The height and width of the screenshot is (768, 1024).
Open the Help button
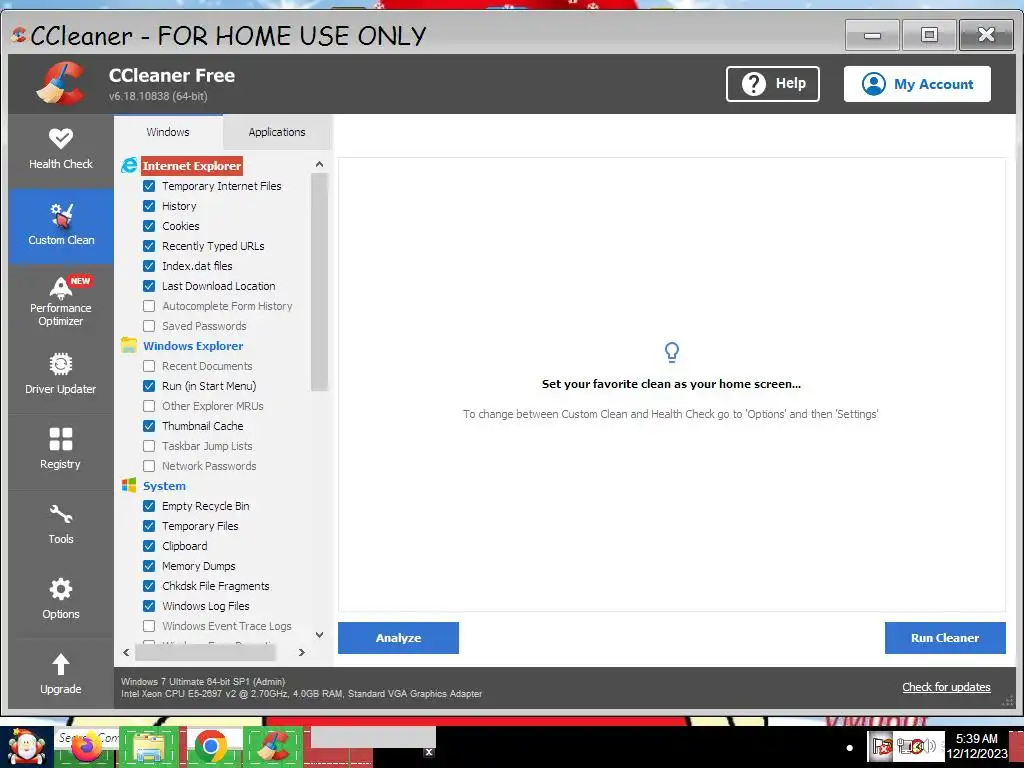(773, 84)
